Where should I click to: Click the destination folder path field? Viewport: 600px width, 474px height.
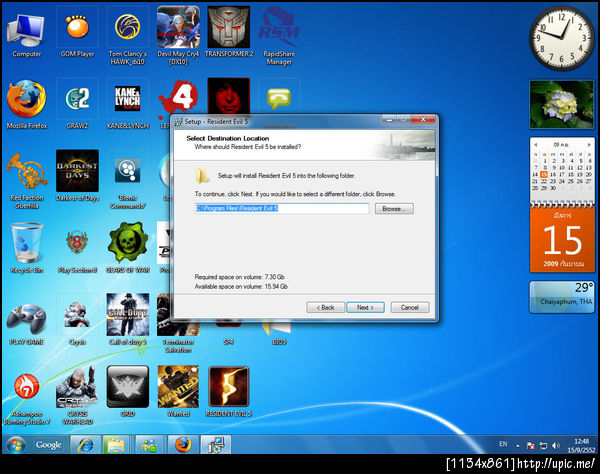(x=282, y=208)
